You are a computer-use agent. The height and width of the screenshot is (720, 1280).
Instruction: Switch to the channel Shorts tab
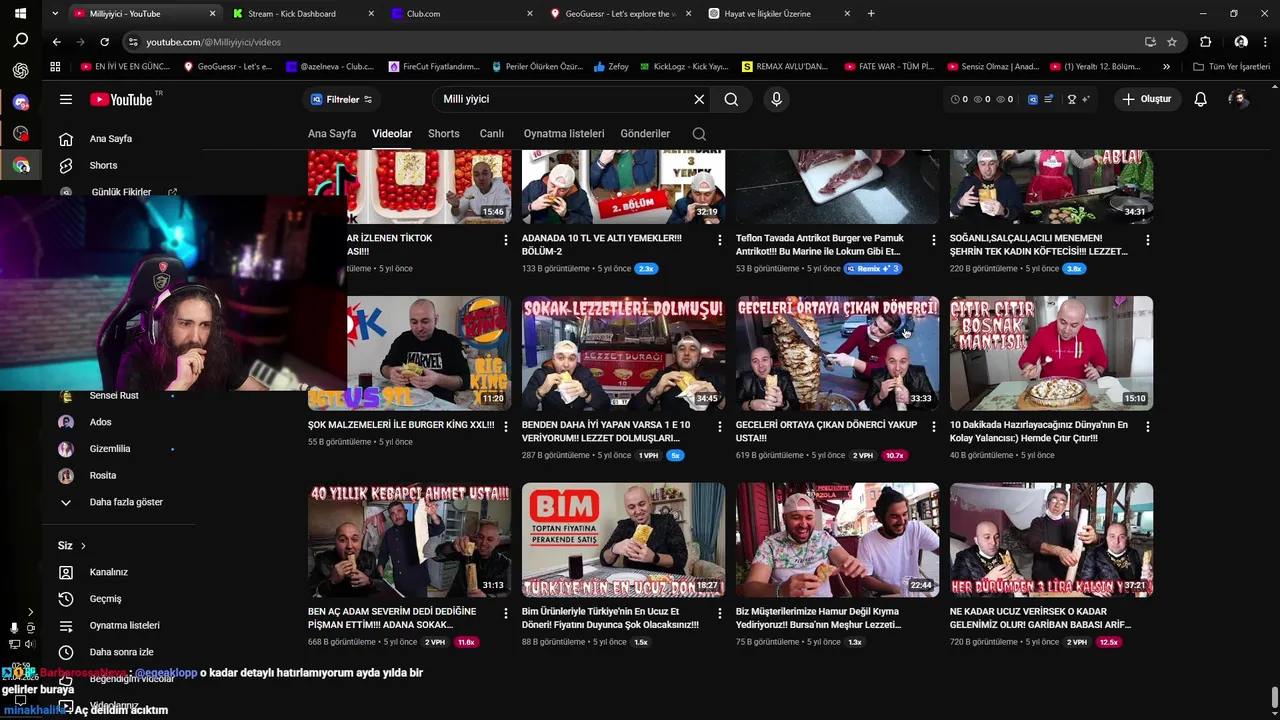pos(444,134)
